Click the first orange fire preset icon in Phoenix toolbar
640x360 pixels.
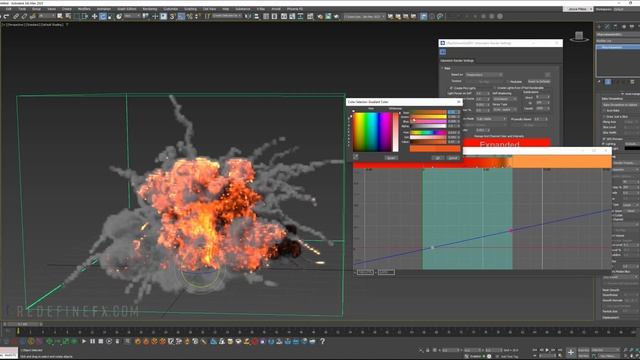click(x=138, y=341)
